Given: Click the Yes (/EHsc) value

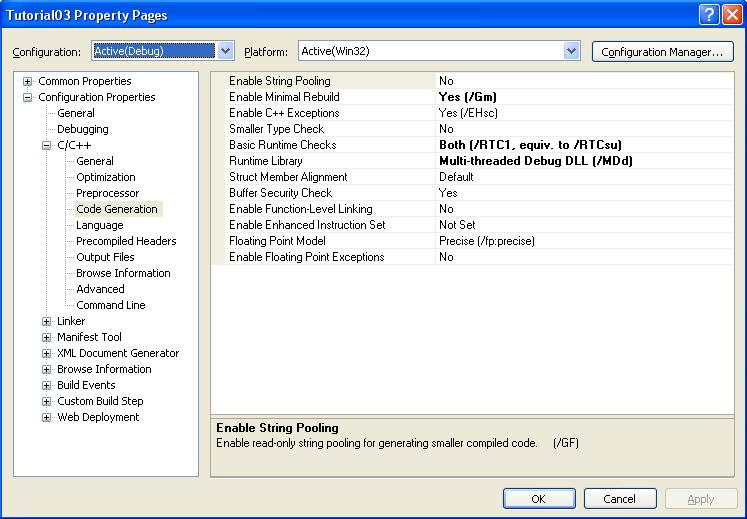Looking at the screenshot, I should point(468,113).
